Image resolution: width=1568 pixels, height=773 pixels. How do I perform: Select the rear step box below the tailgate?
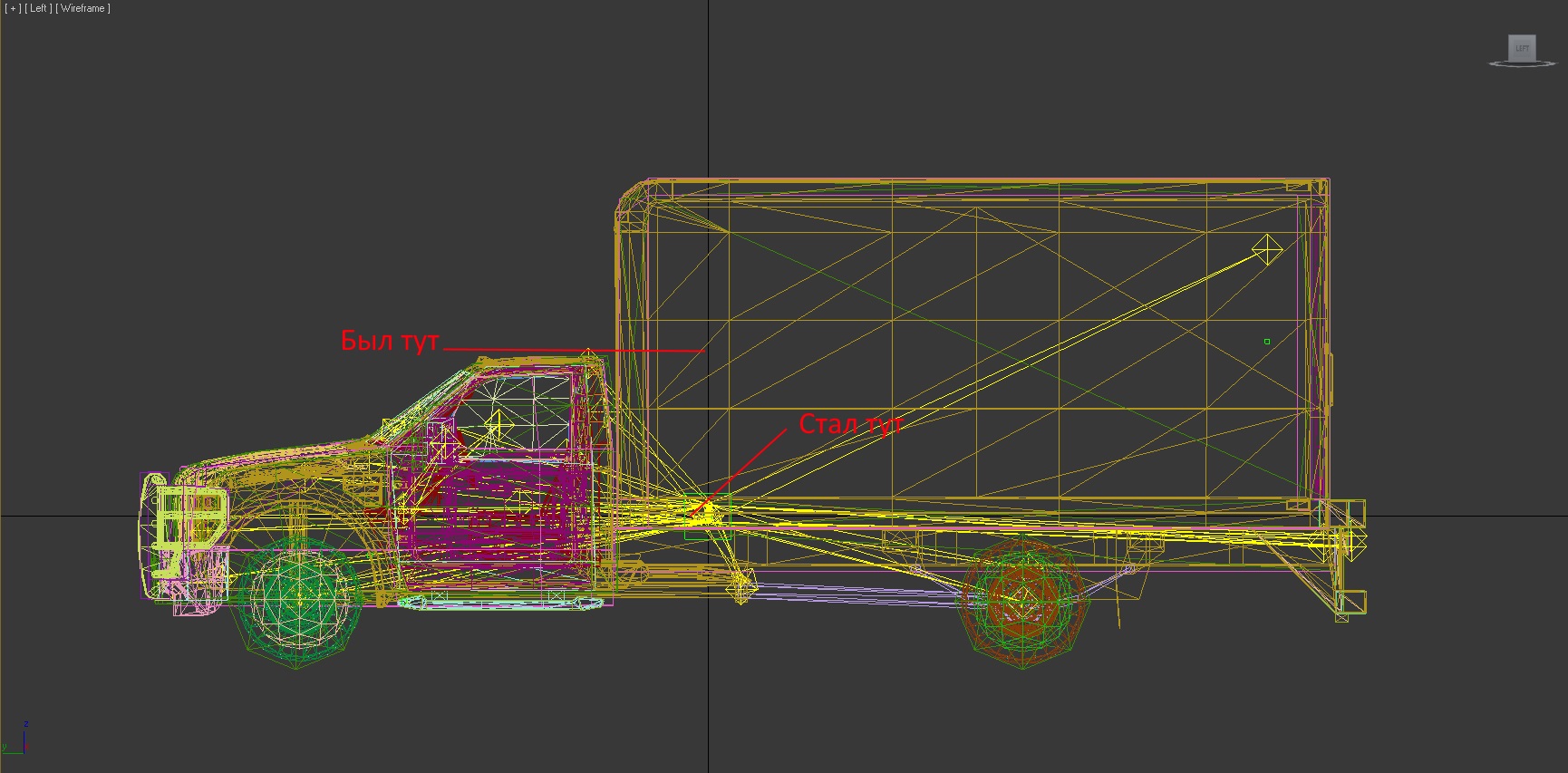(1350, 603)
